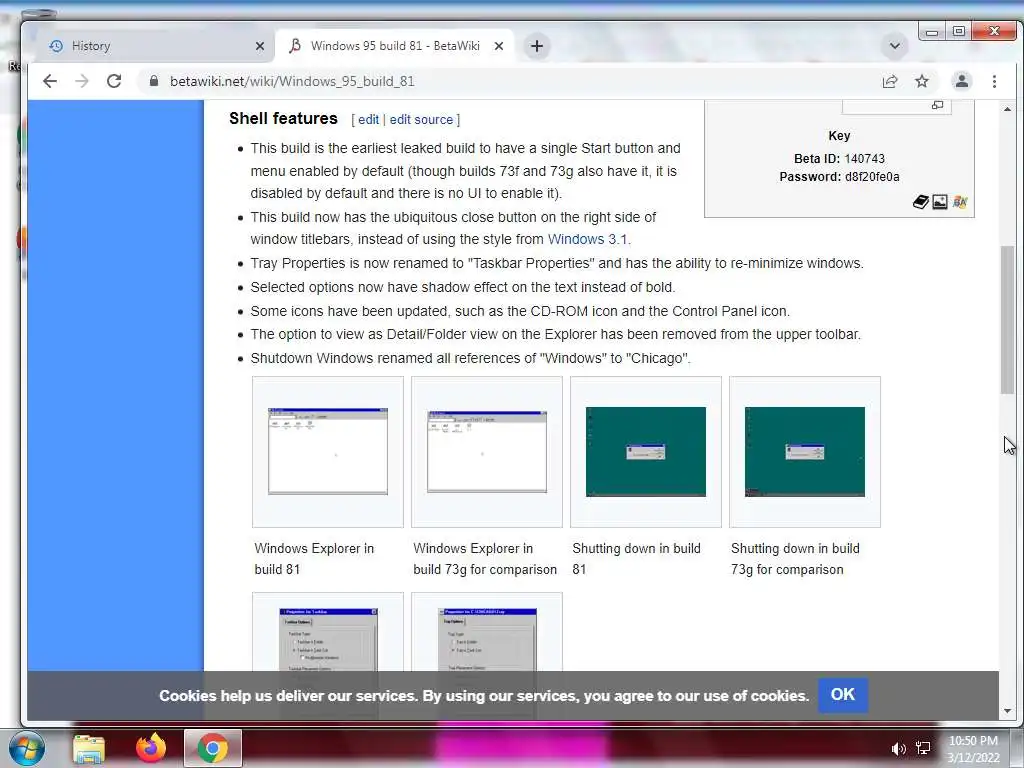
Task: Reload the BetaWiki page
Action: [114, 81]
